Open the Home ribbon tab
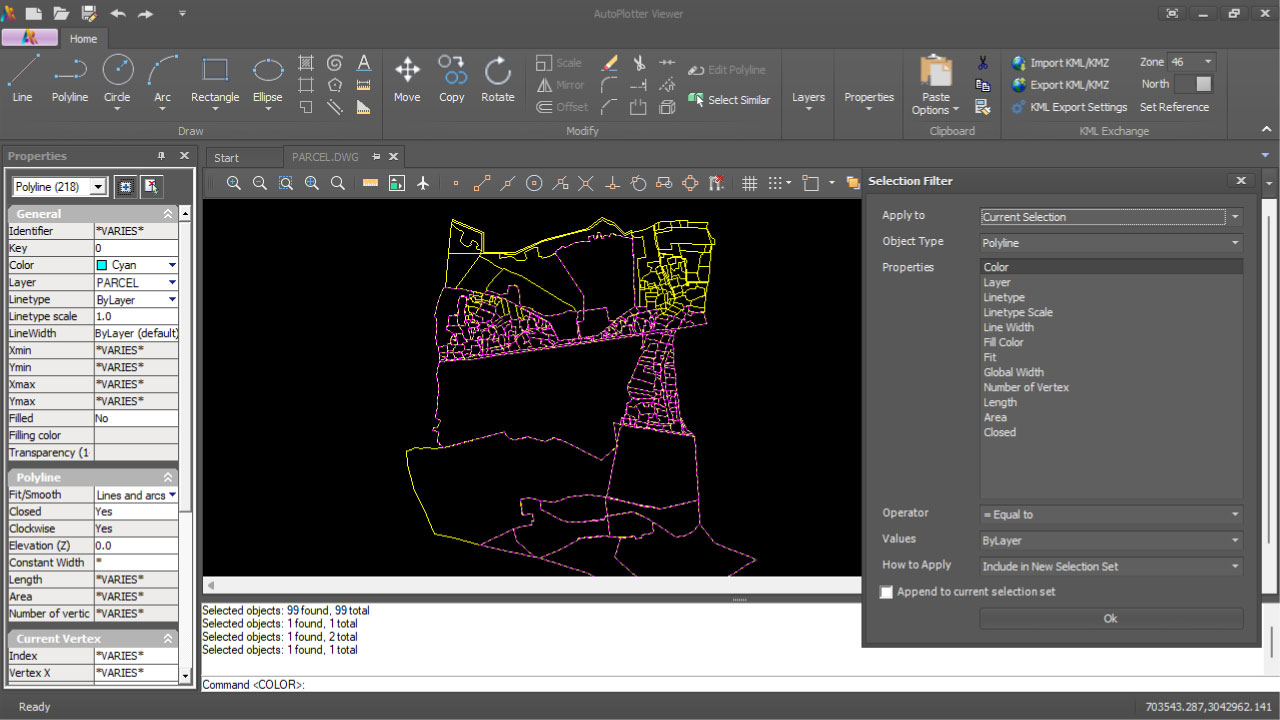 83,39
